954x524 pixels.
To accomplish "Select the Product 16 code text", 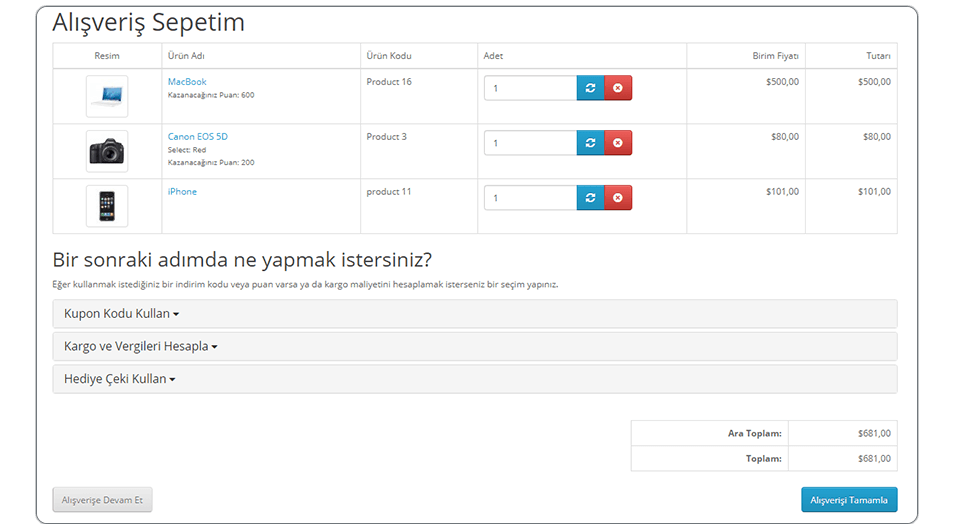I will tap(389, 82).
